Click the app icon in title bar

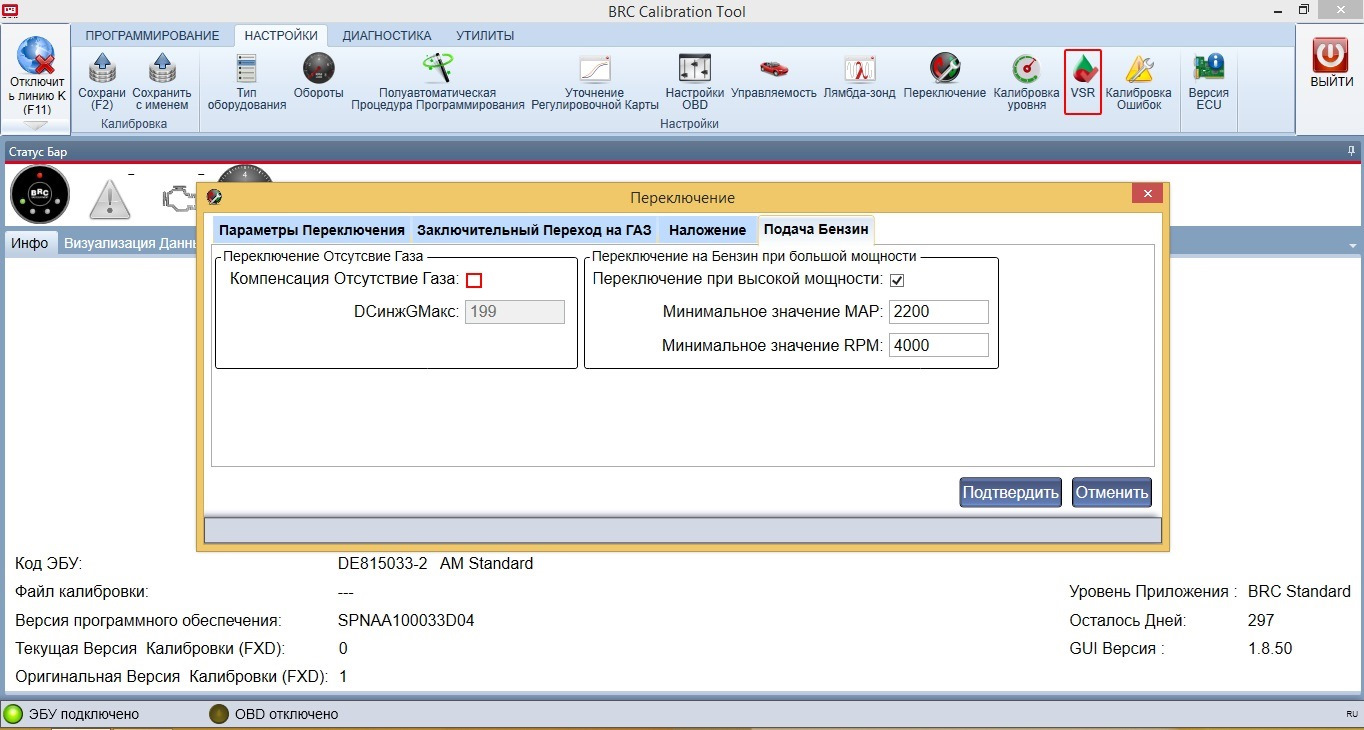[11, 11]
